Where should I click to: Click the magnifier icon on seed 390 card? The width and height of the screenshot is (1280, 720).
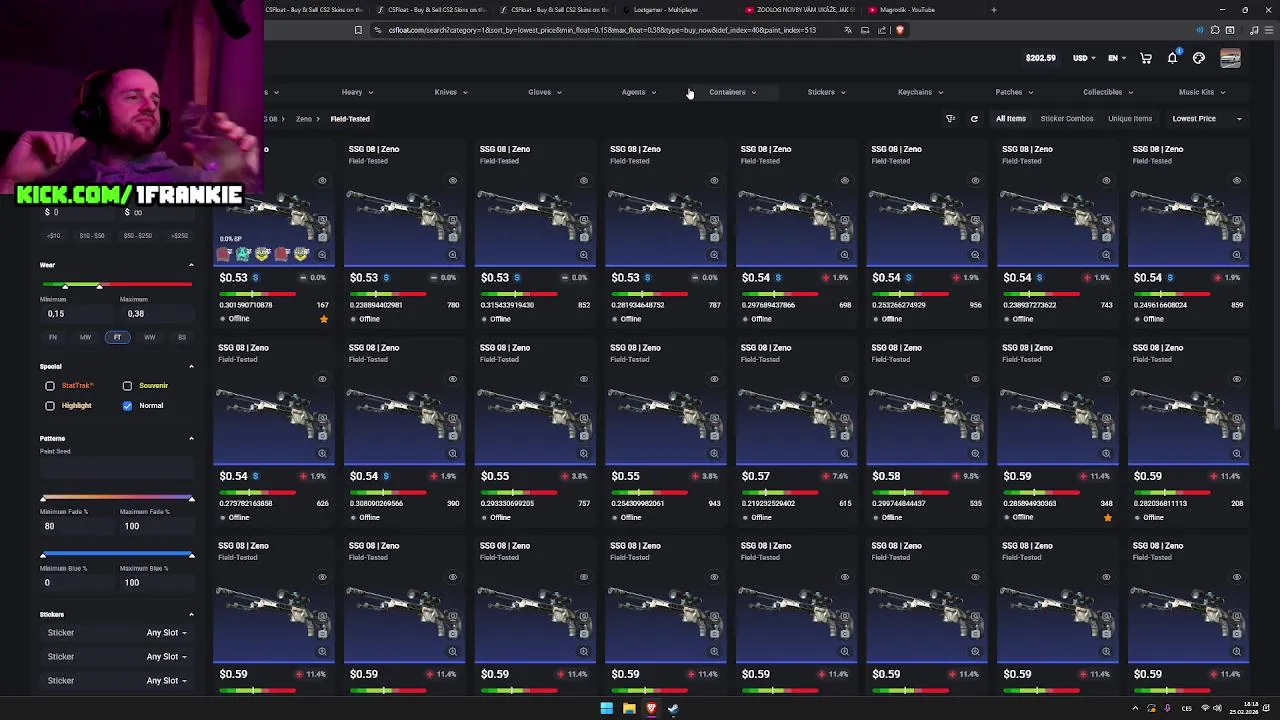point(453,453)
